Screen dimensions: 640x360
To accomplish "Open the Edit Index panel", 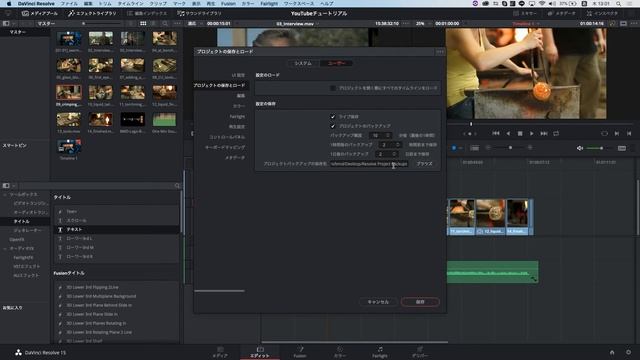I will click(x=147, y=13).
